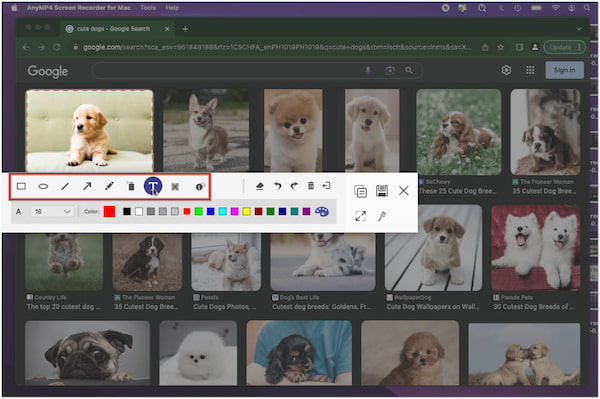Image resolution: width=600 pixels, height=399 pixels.
Task: Undo the last annotation
Action: 277,186
